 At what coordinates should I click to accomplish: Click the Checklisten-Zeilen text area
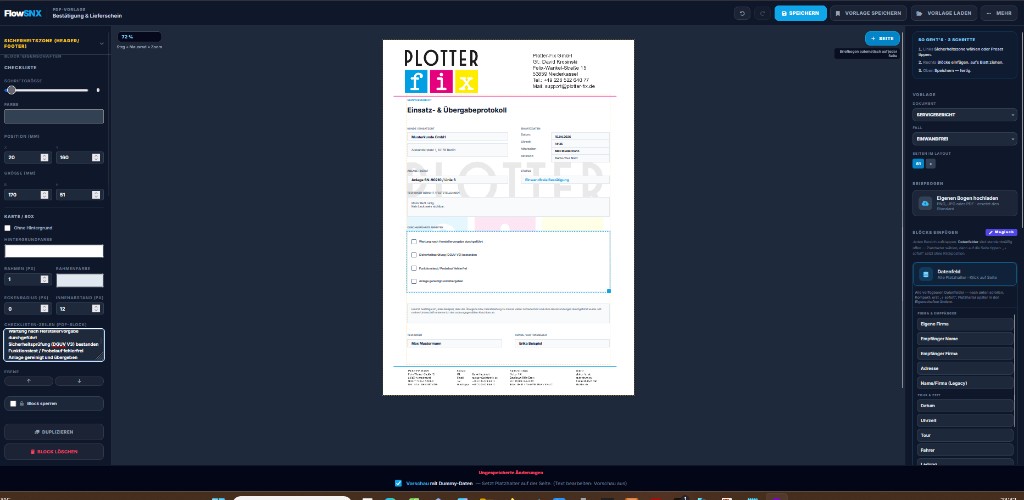pos(54,345)
